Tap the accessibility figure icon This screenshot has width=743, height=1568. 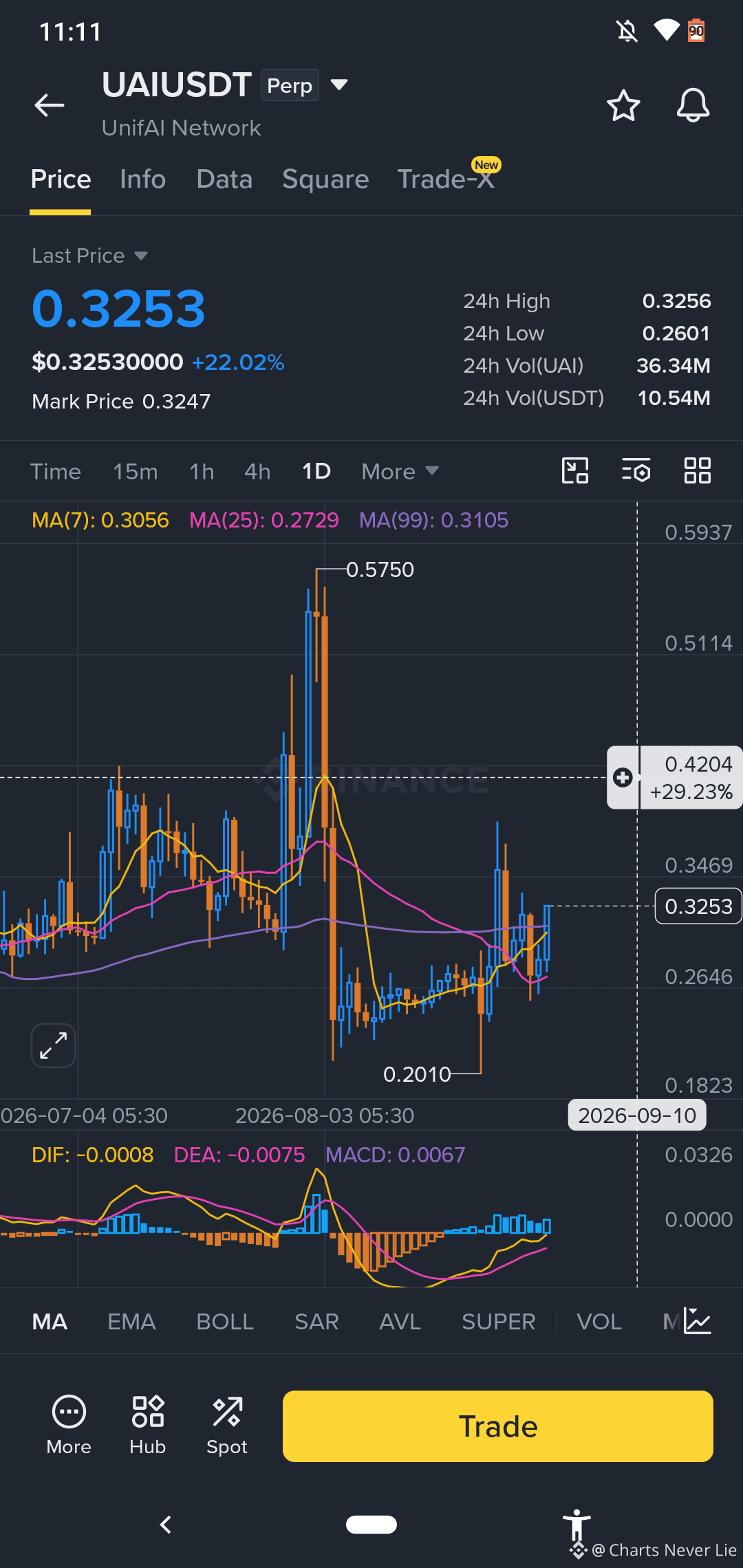point(577,1526)
